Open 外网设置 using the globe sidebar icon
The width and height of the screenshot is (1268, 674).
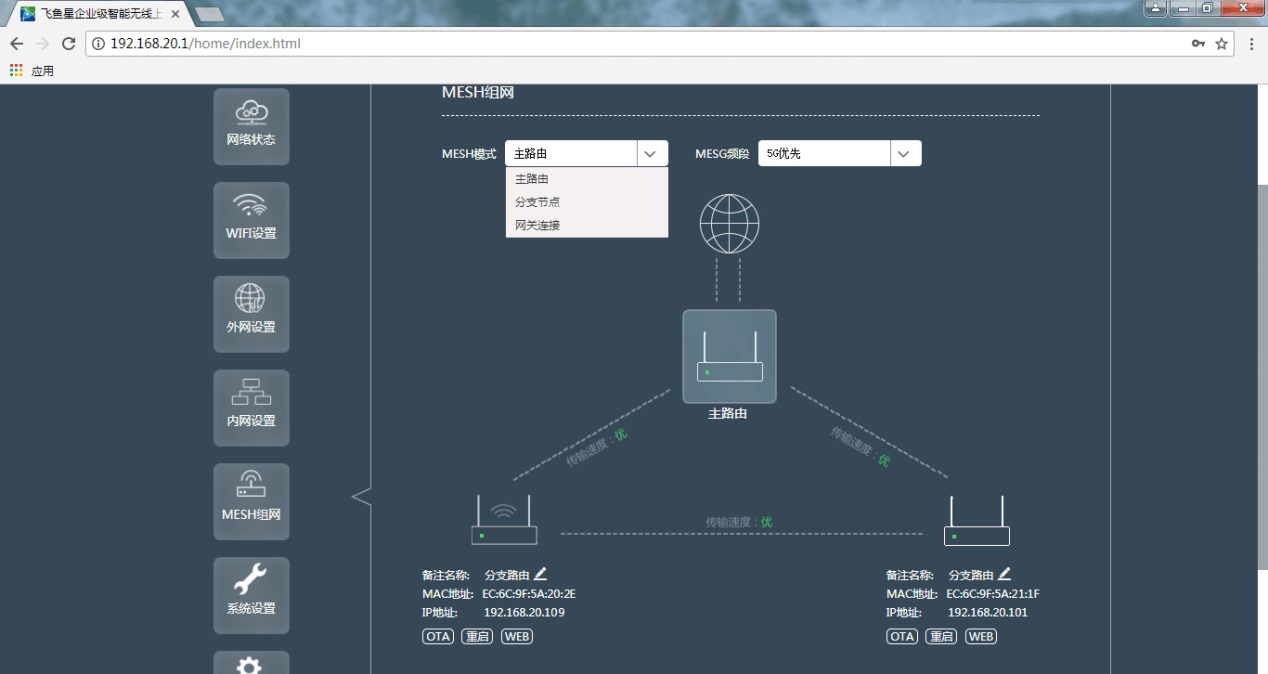(x=251, y=313)
